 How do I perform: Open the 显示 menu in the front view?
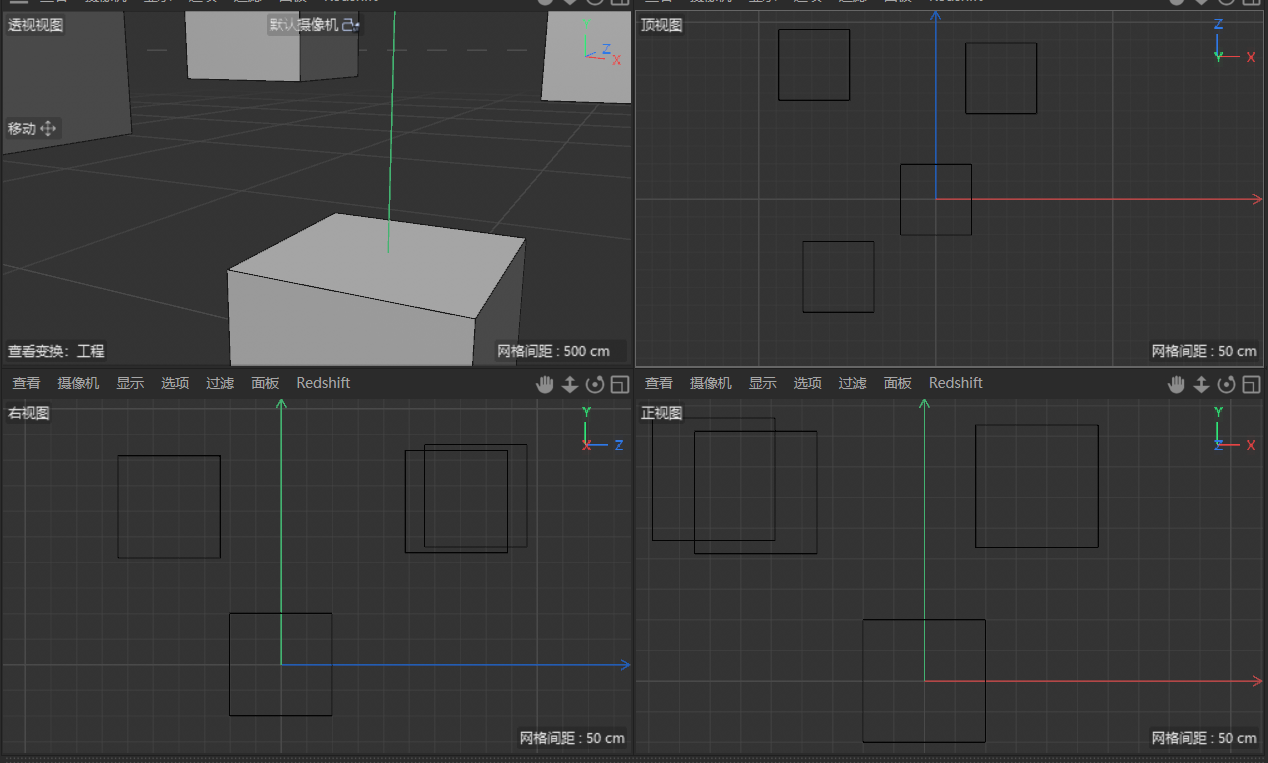coord(762,383)
